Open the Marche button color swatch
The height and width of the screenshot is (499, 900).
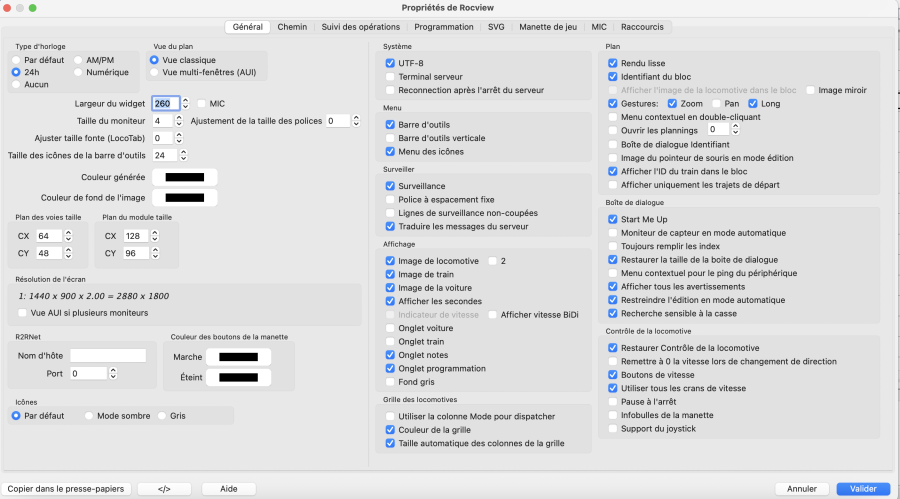click(x=239, y=357)
